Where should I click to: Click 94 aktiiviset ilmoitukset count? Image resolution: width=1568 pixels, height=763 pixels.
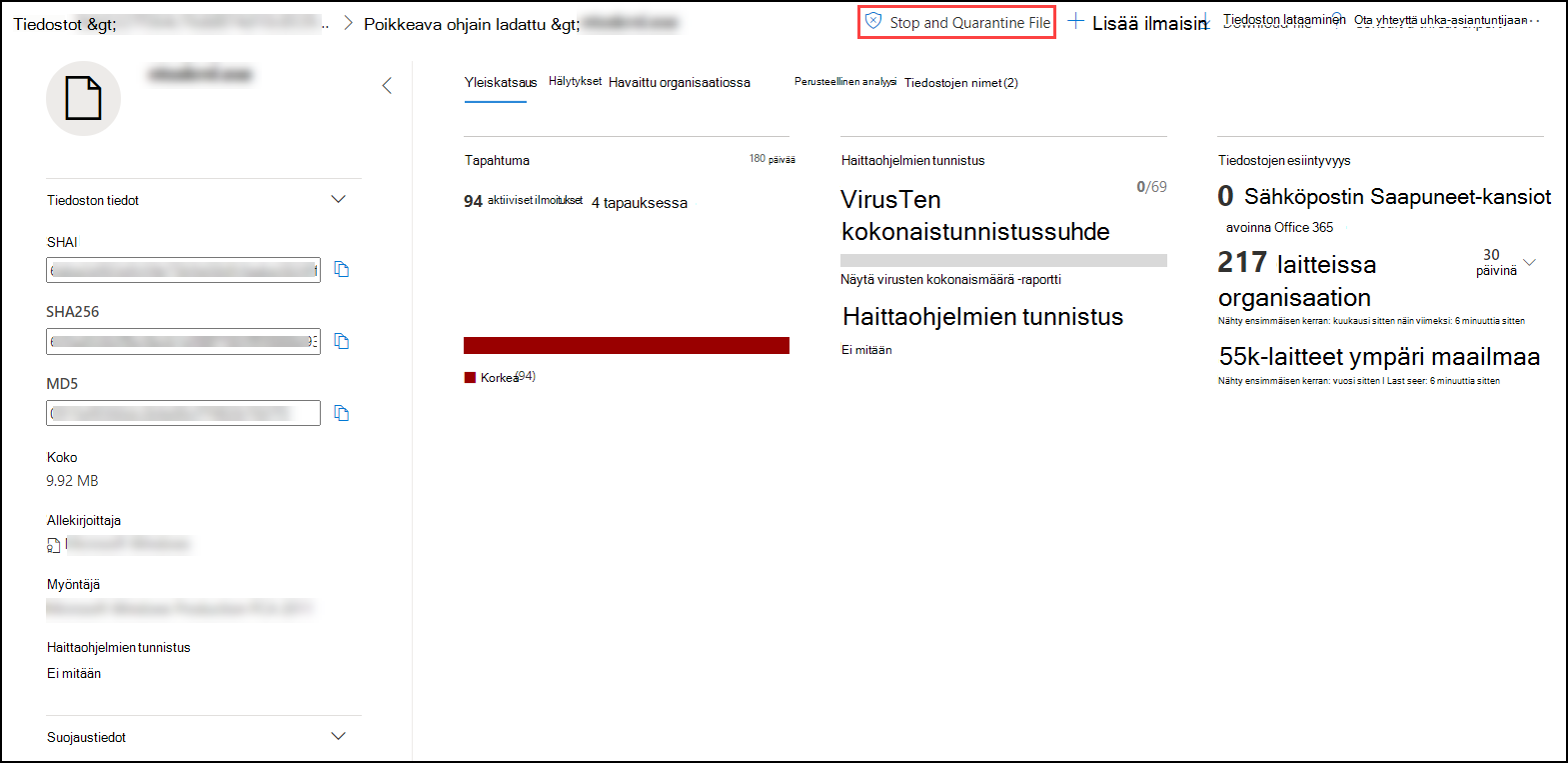tap(523, 201)
